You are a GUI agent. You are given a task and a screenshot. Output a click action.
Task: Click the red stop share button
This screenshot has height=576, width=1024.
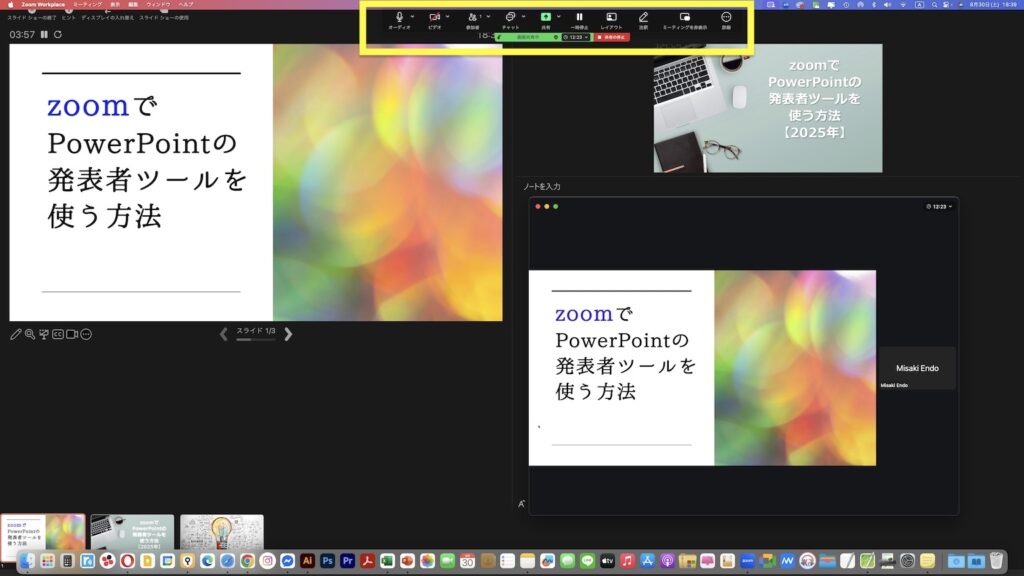click(x=611, y=37)
